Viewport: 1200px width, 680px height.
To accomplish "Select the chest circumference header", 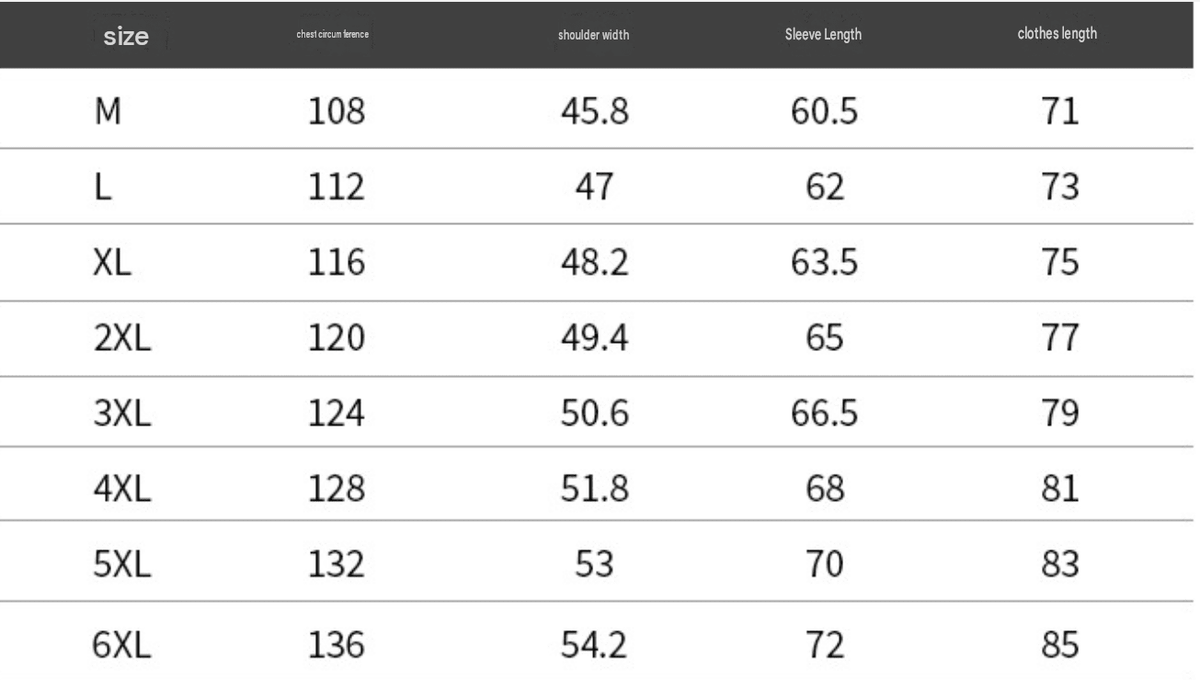I will [x=334, y=35].
